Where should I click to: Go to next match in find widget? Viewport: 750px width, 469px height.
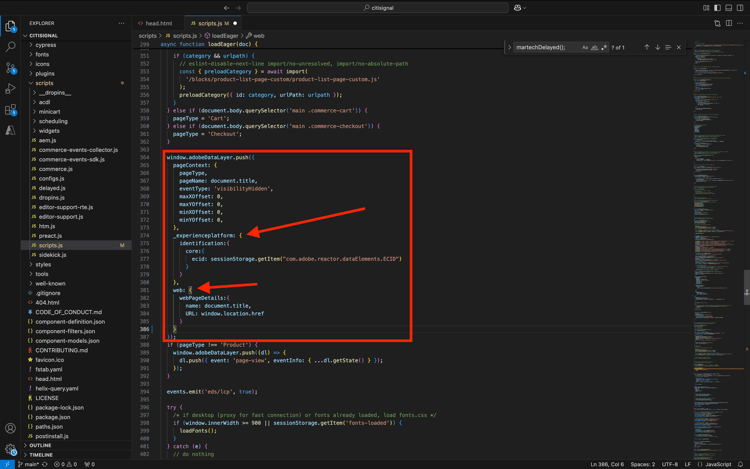click(657, 47)
